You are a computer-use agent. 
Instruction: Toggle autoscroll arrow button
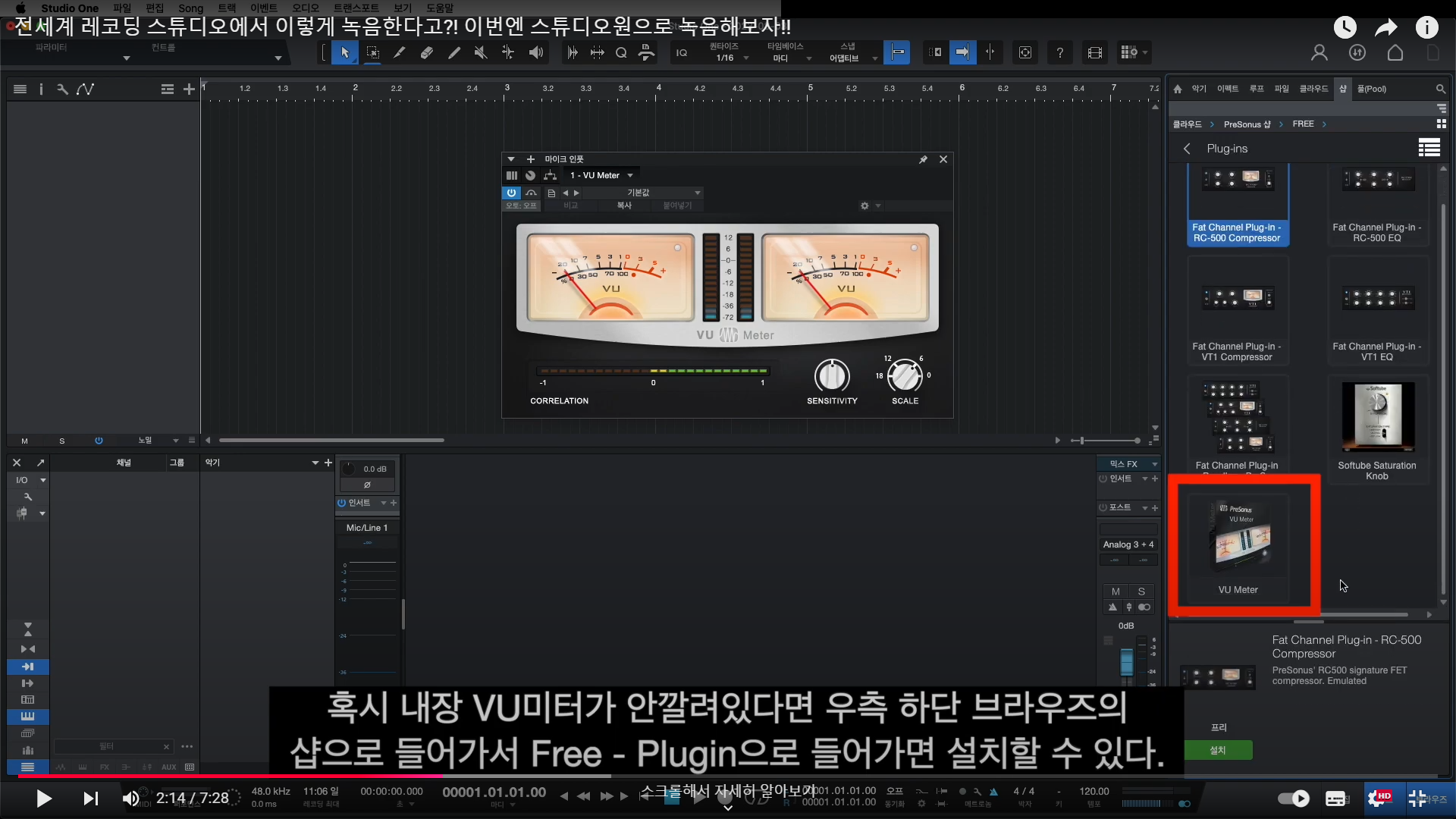point(962,52)
